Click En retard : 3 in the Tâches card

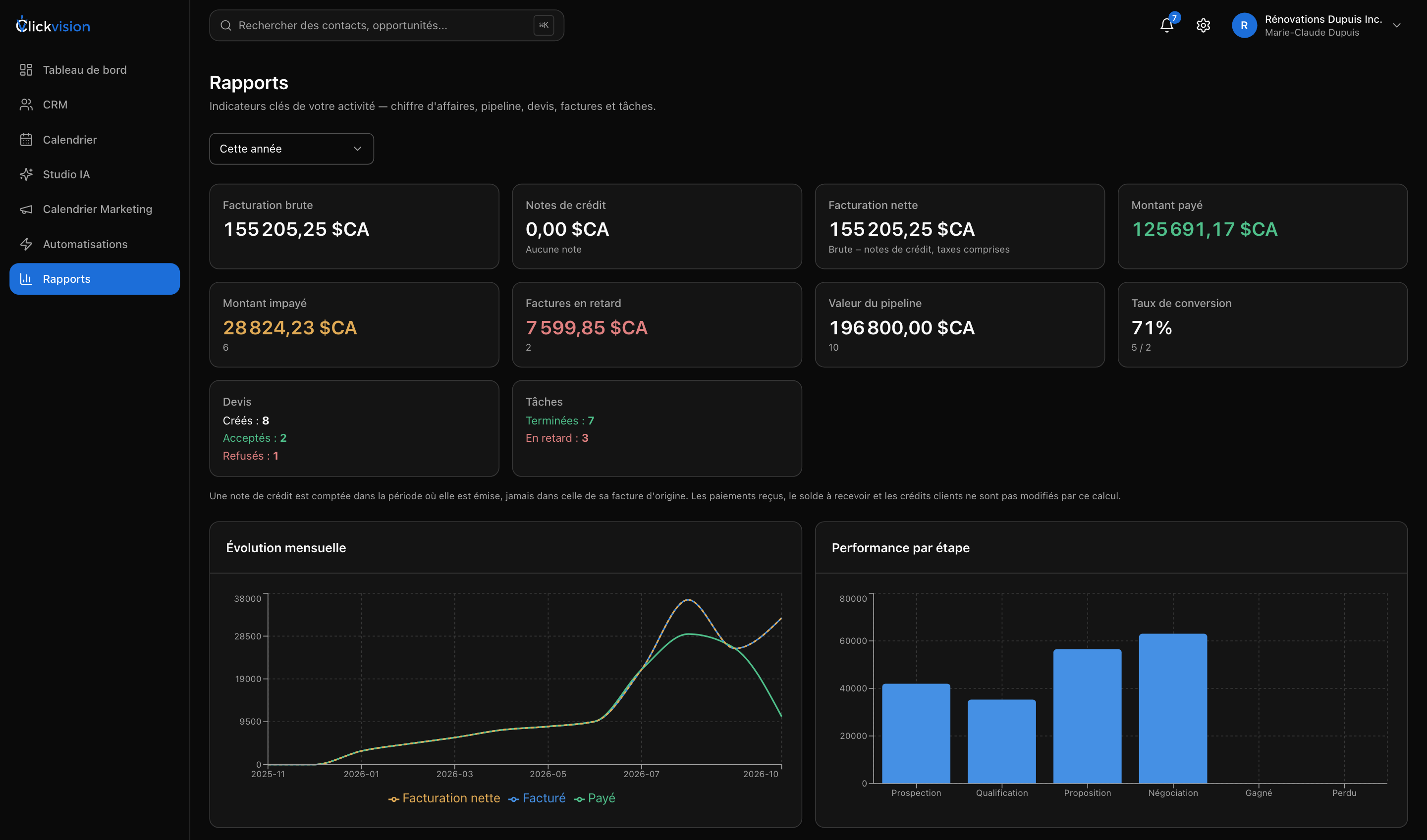pyautogui.click(x=556, y=438)
